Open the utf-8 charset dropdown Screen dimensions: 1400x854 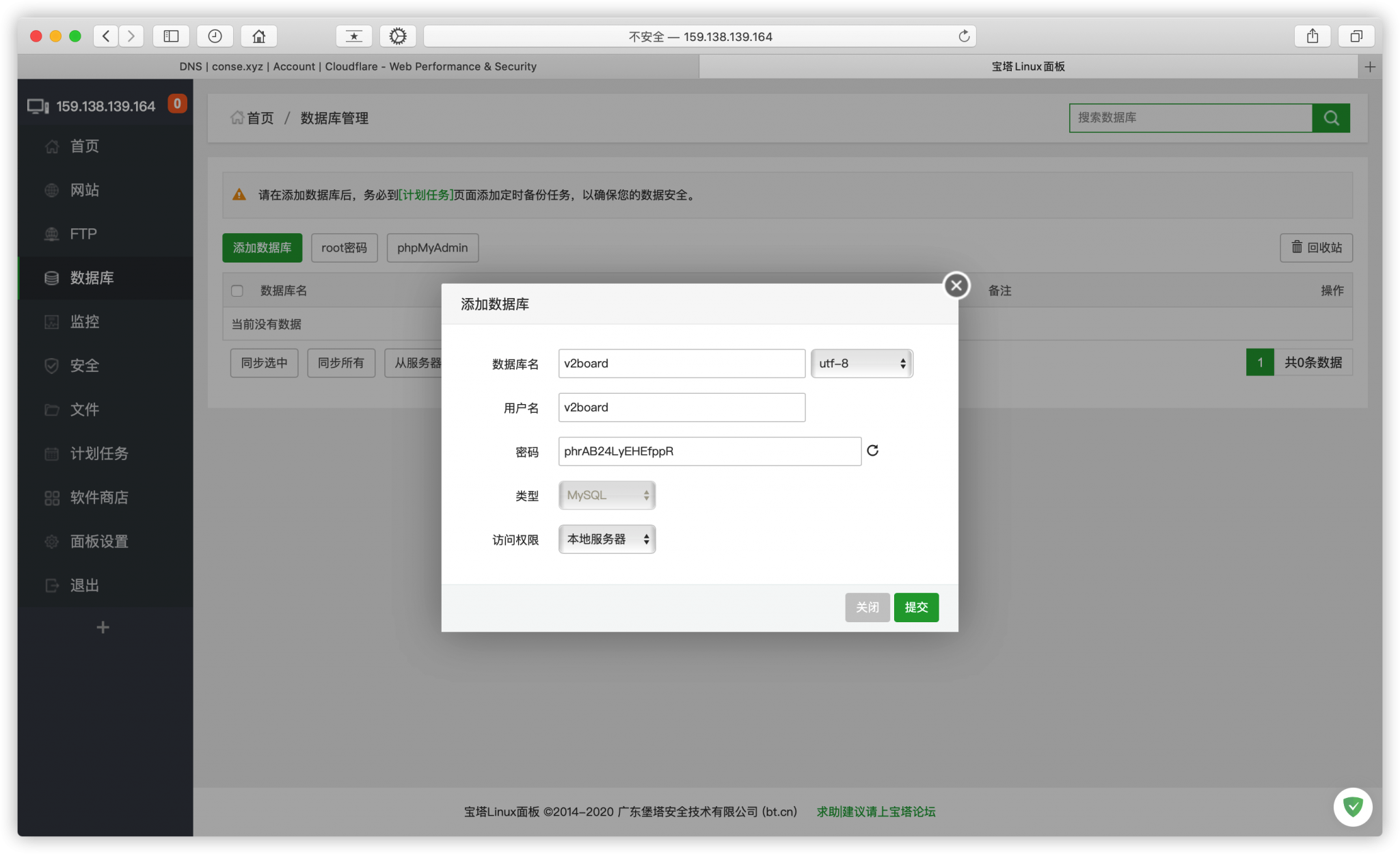[x=861, y=364]
